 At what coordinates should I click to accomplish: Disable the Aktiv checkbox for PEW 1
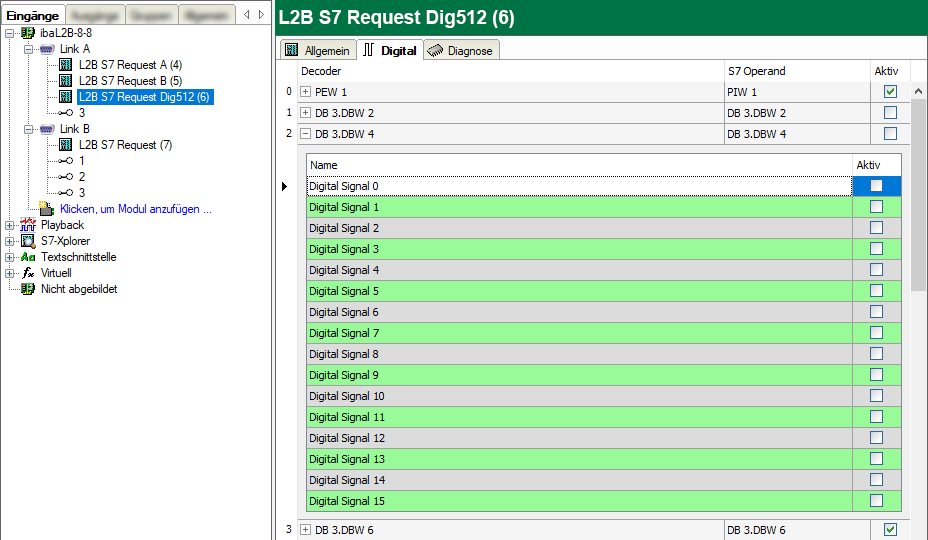890,92
